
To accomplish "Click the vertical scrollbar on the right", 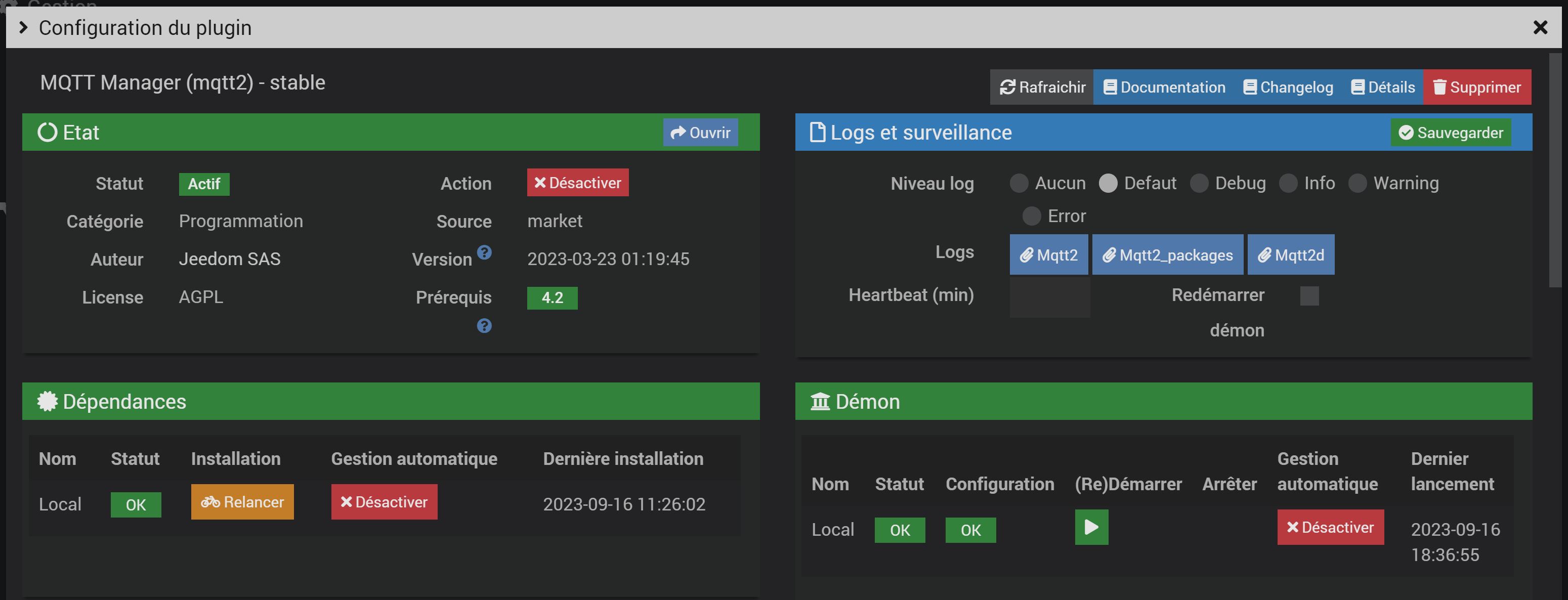I will click(x=1555, y=170).
